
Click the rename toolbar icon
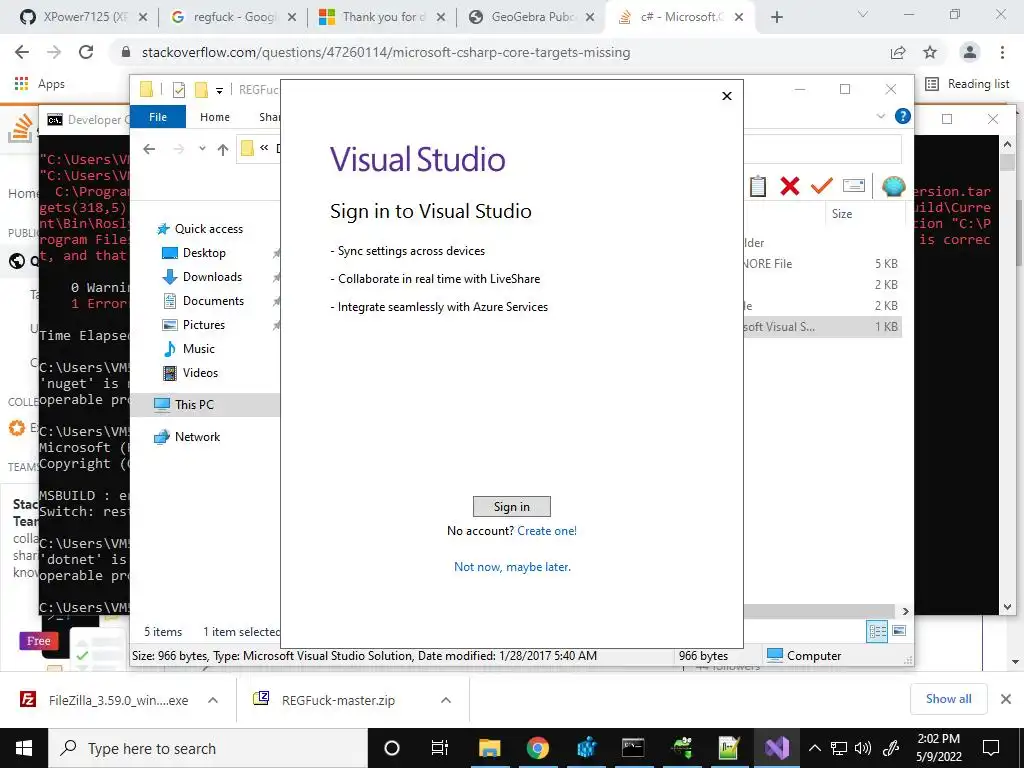pyautogui.click(x=854, y=186)
